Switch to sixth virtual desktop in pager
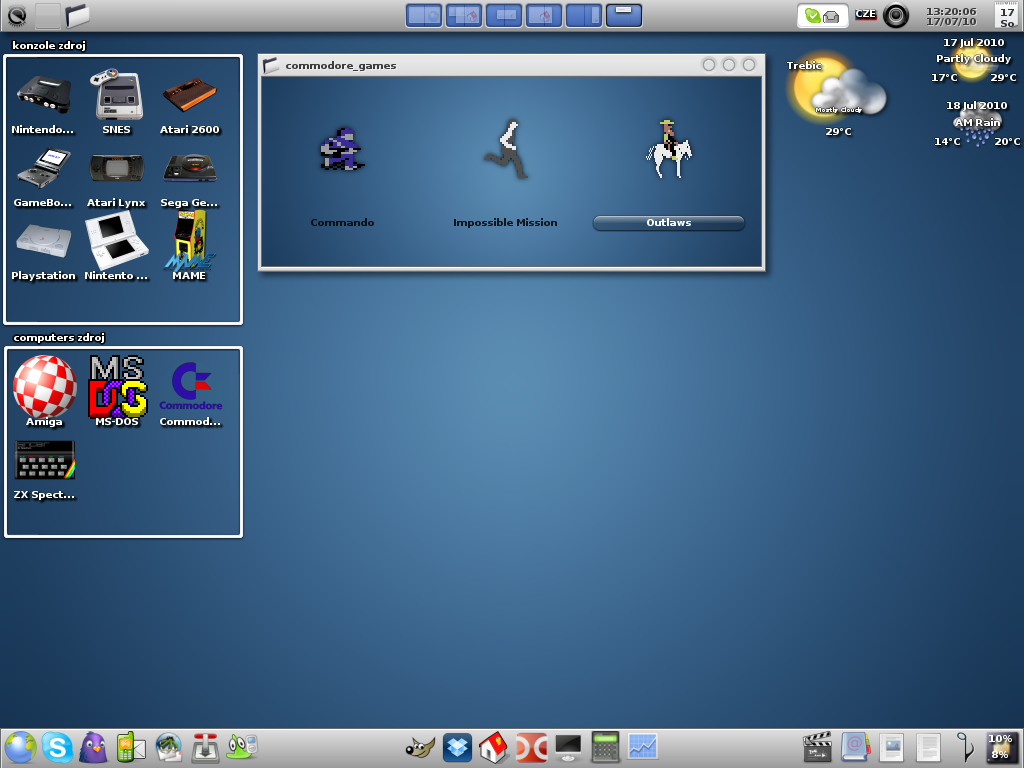Image resolution: width=1024 pixels, height=768 pixels. (624, 15)
